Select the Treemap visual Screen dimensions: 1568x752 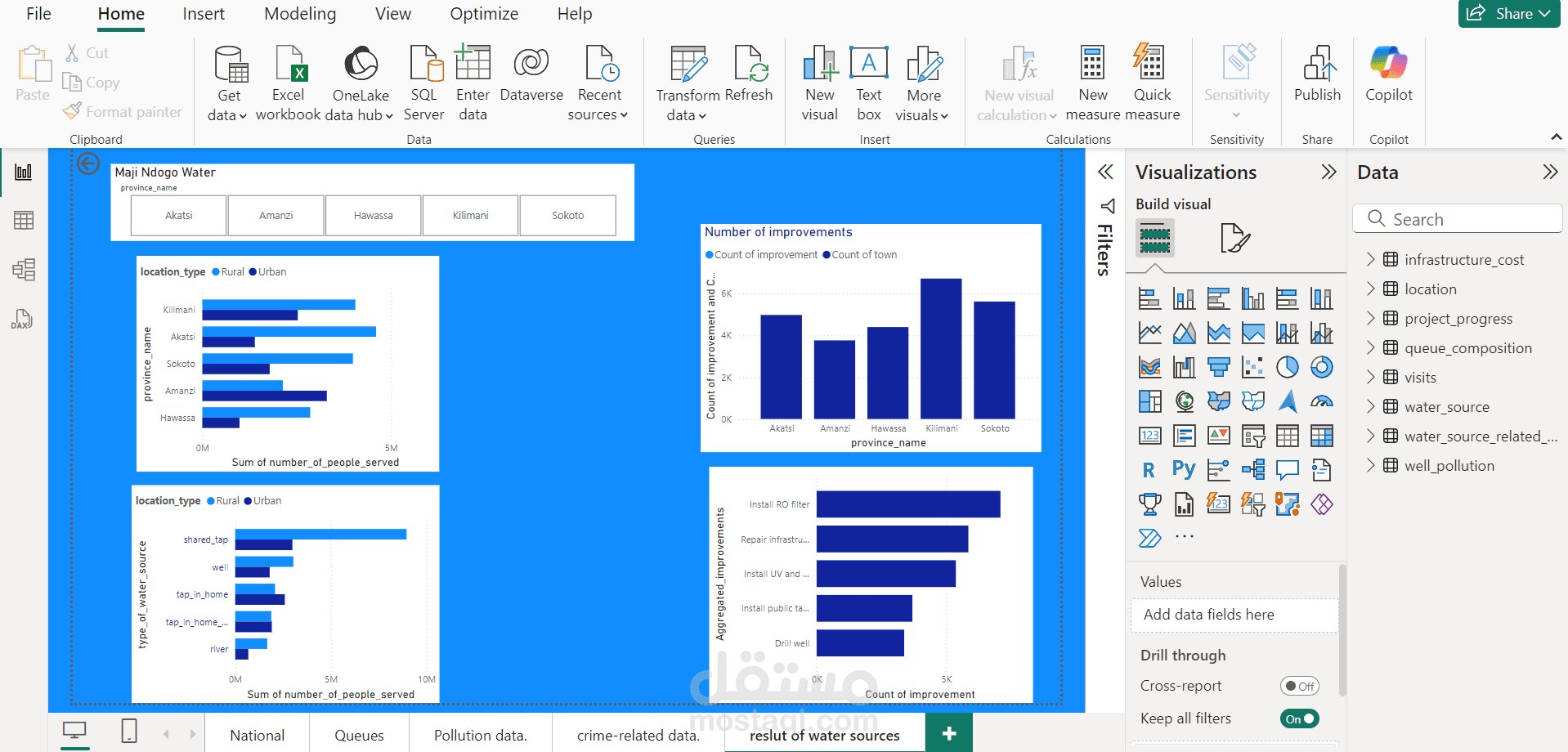1149,401
